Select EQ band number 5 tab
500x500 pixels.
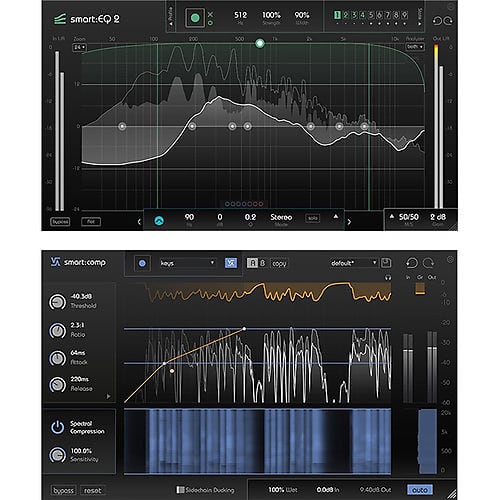371,15
